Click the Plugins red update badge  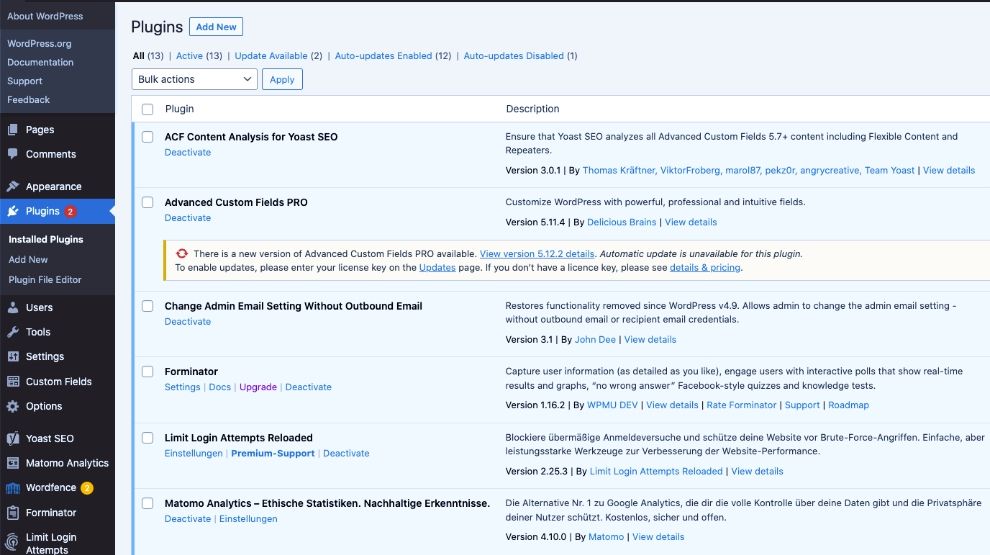pos(70,212)
